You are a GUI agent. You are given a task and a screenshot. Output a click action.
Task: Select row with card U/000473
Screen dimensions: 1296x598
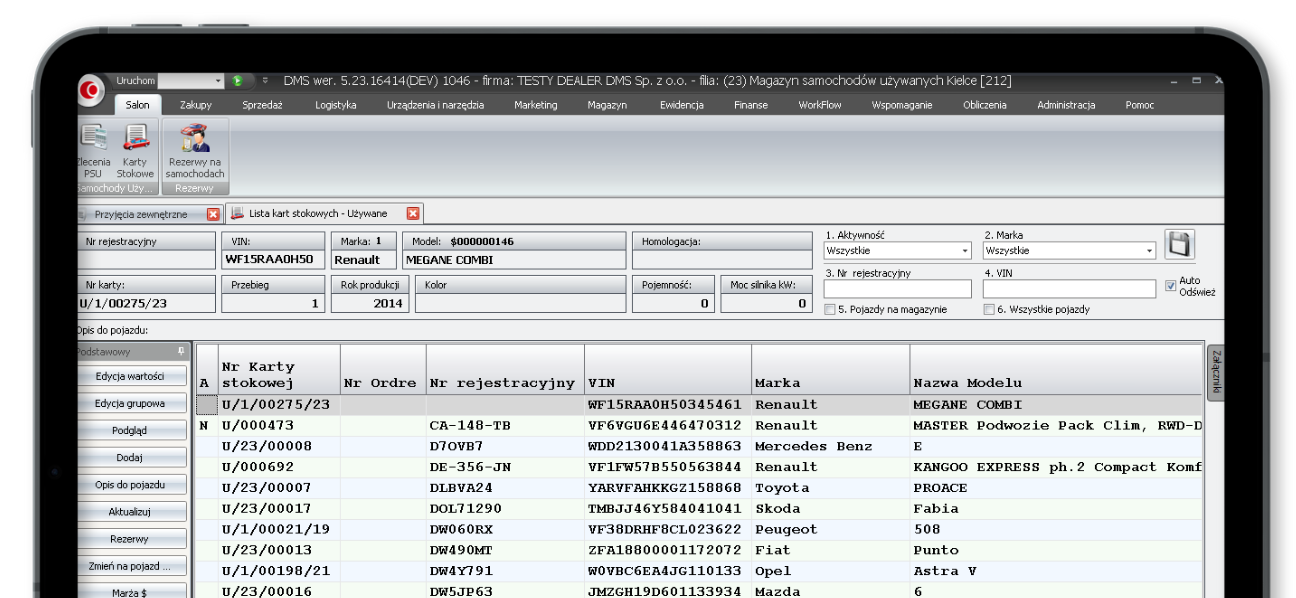(700, 426)
